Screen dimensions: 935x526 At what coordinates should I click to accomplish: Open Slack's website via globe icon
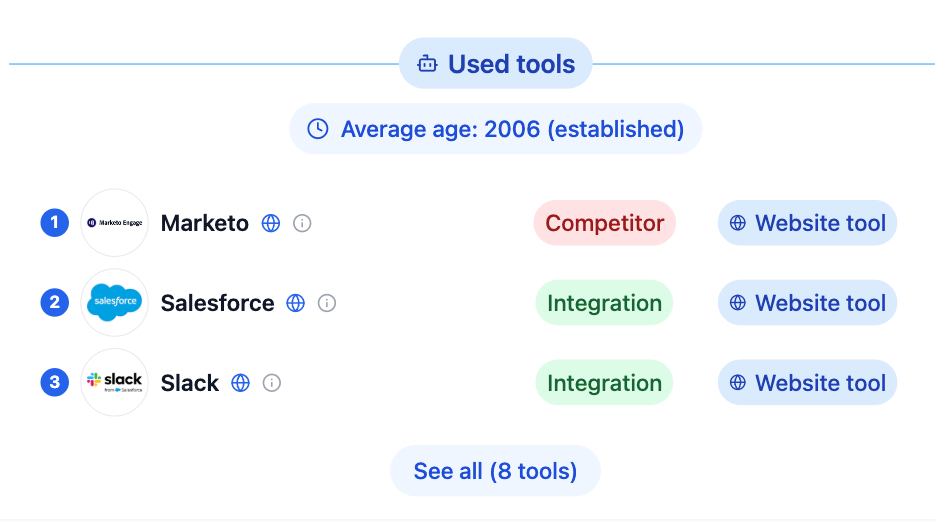240,383
